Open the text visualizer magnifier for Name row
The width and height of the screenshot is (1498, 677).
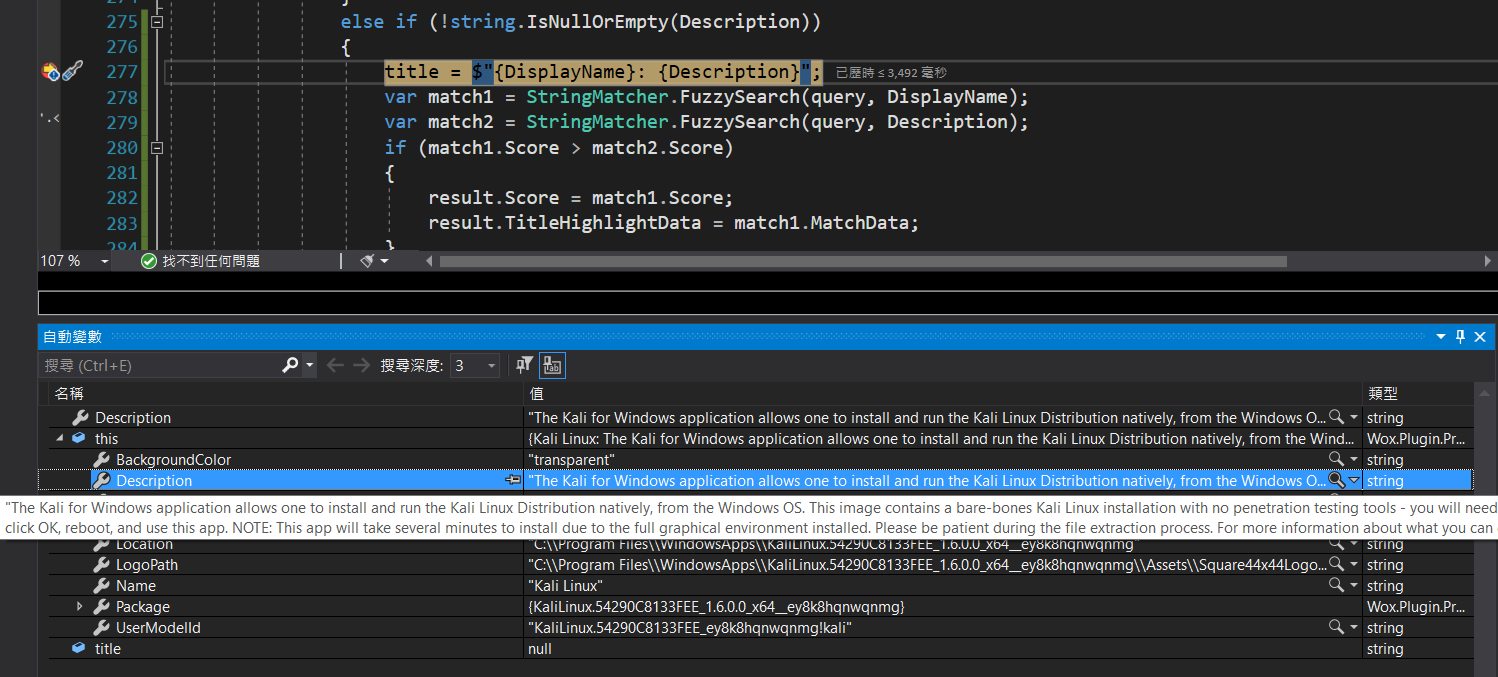(1336, 585)
